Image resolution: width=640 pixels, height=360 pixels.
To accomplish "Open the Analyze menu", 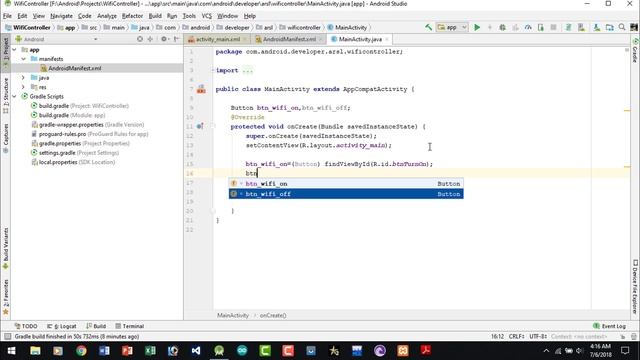I will point(107,16).
